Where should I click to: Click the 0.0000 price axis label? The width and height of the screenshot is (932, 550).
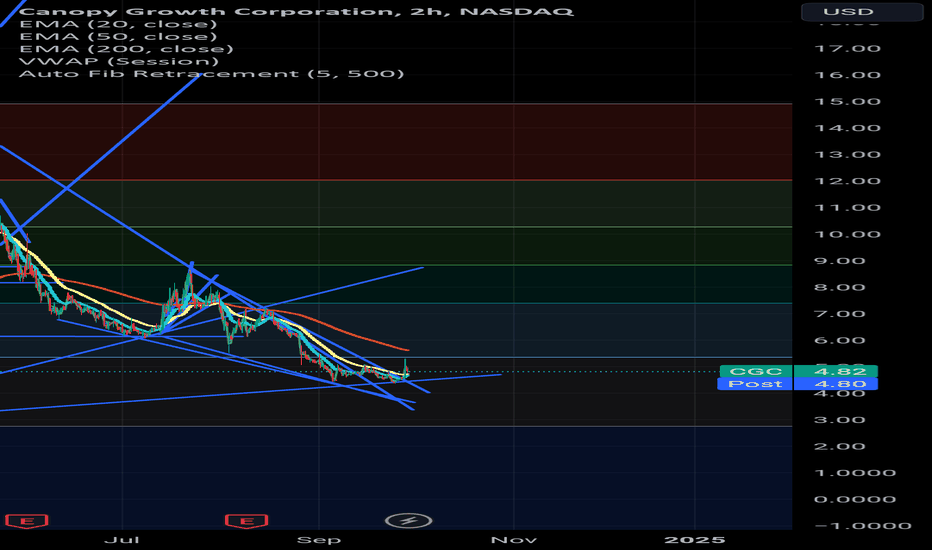click(x=855, y=500)
